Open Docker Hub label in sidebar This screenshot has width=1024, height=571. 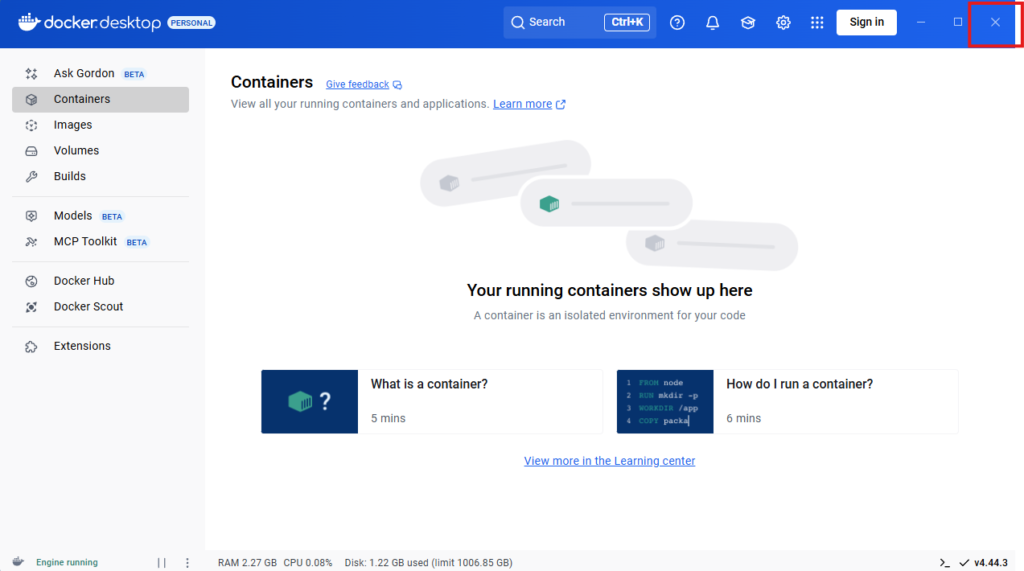[84, 281]
